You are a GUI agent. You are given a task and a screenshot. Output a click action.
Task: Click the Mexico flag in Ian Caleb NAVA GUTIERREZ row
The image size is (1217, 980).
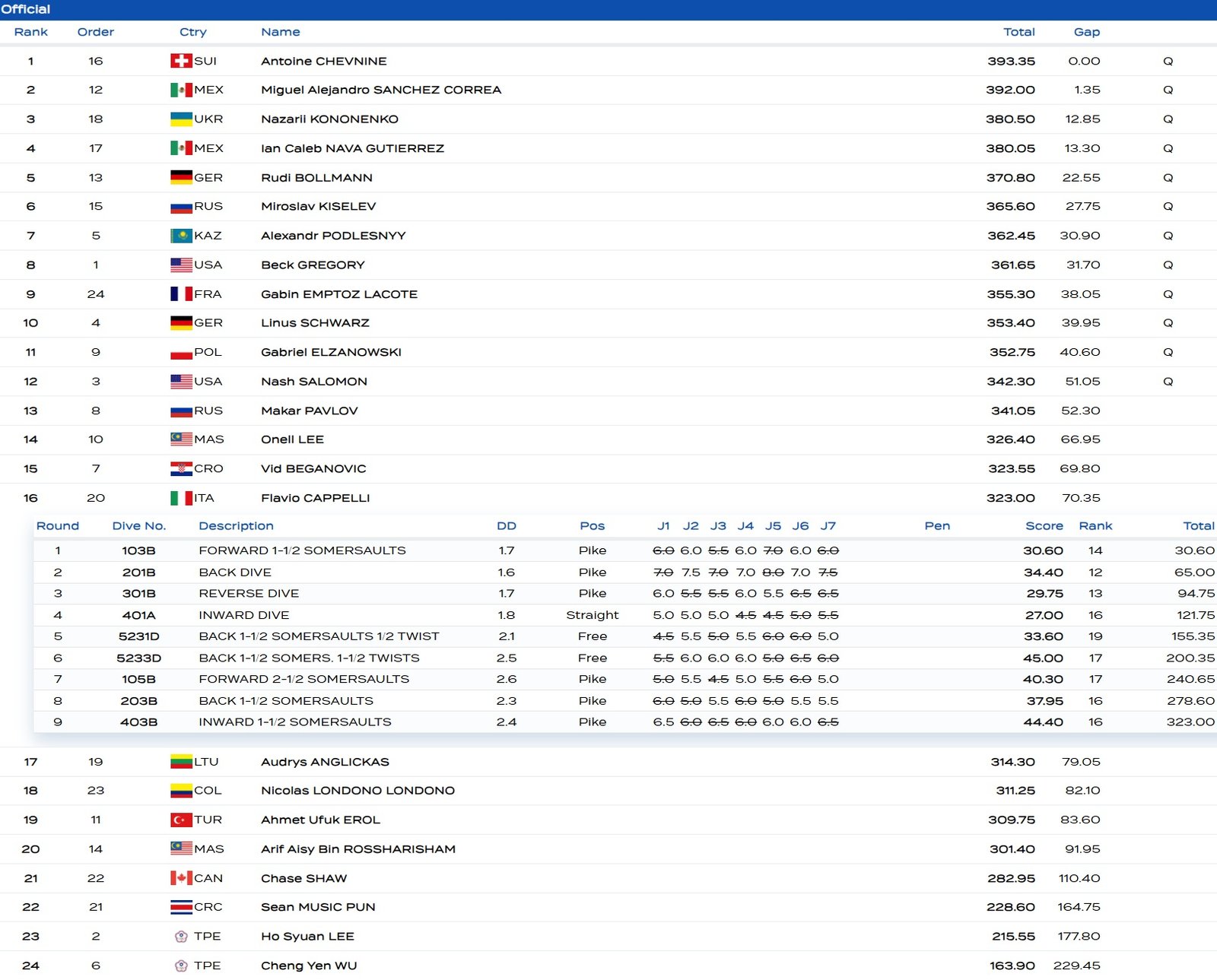click(x=181, y=148)
